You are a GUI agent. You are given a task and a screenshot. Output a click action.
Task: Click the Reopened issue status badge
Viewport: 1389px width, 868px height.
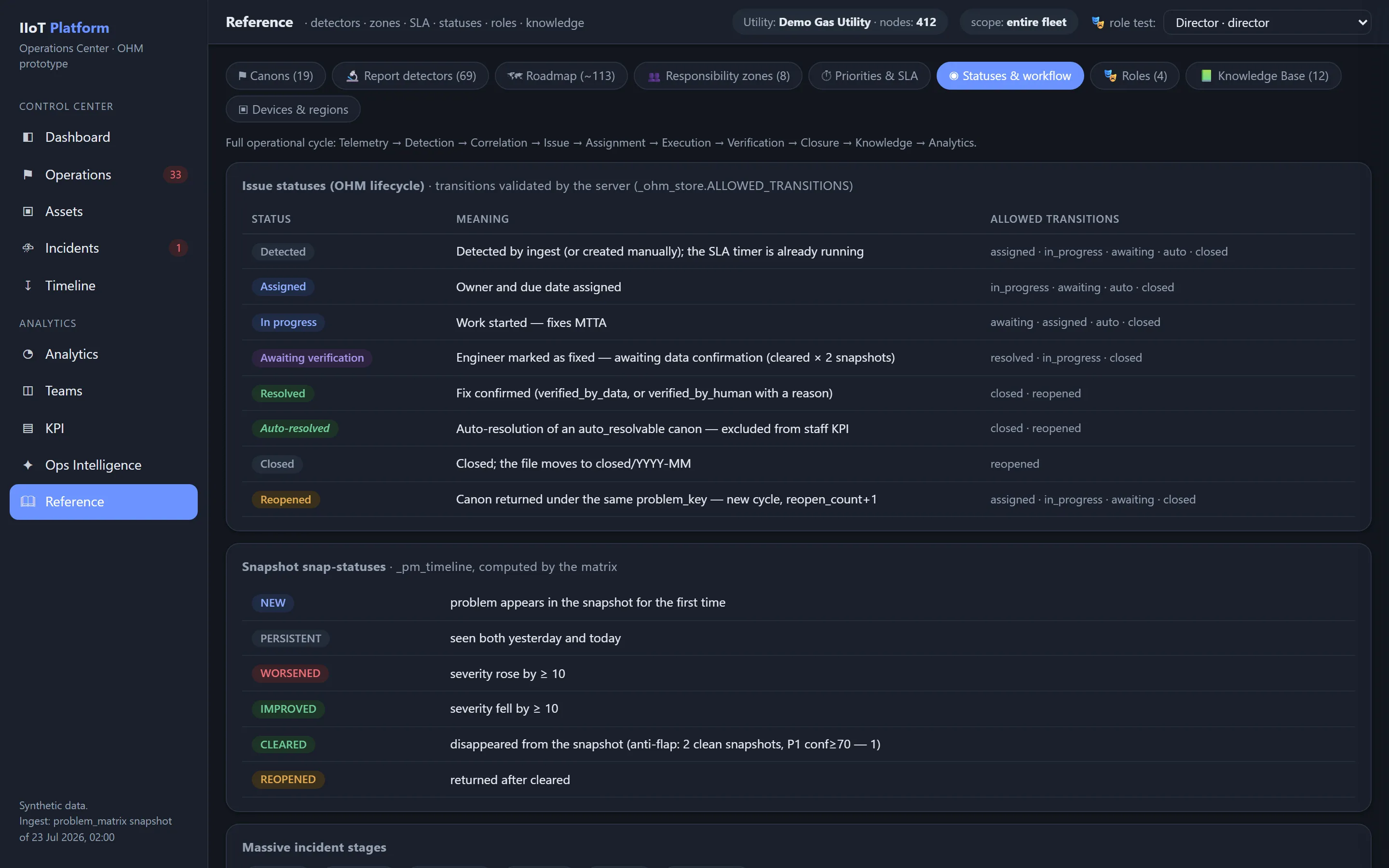point(286,500)
